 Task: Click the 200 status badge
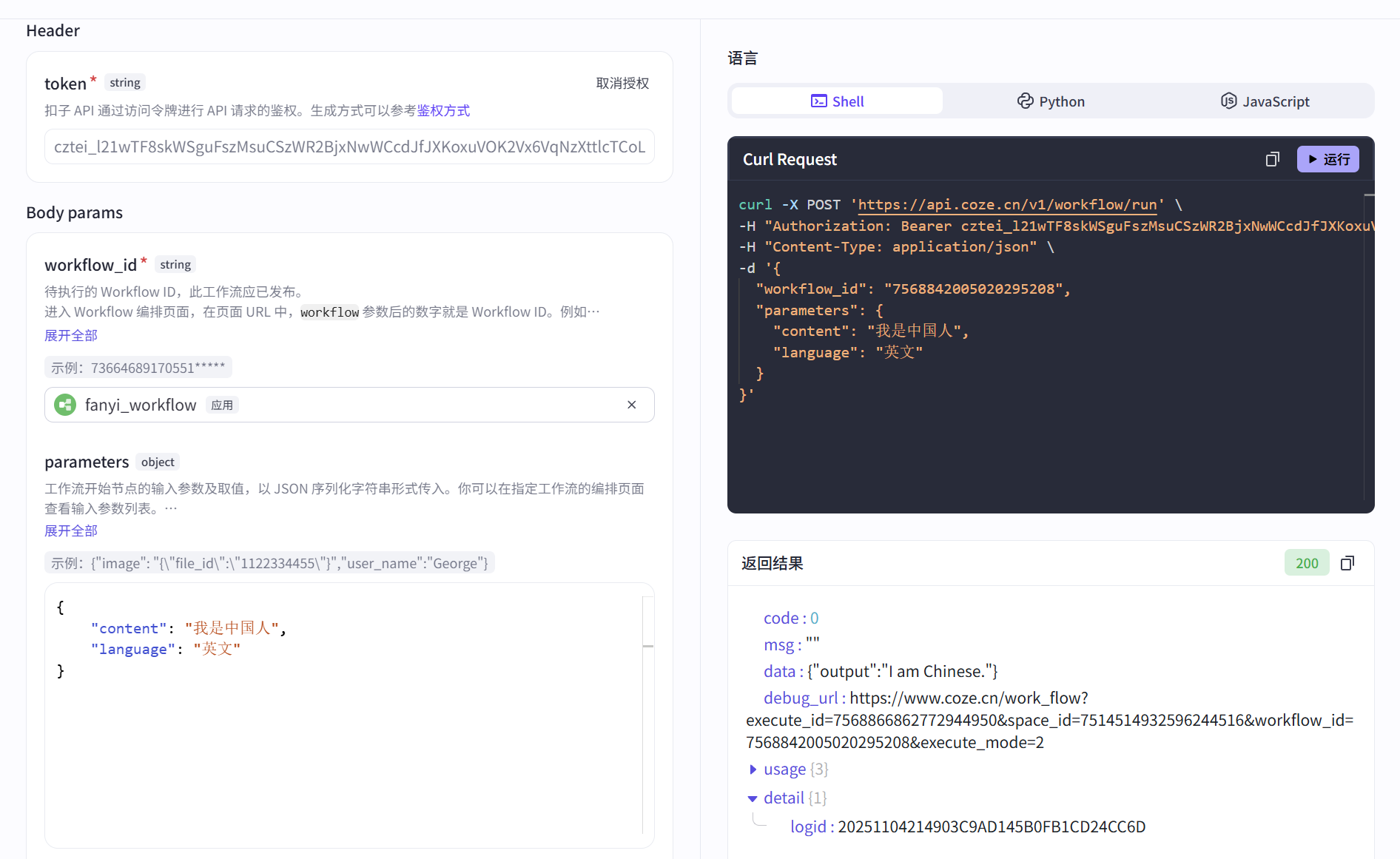point(1307,563)
